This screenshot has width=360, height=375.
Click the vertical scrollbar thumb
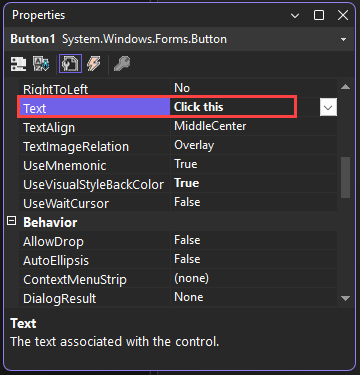[x=346, y=177]
